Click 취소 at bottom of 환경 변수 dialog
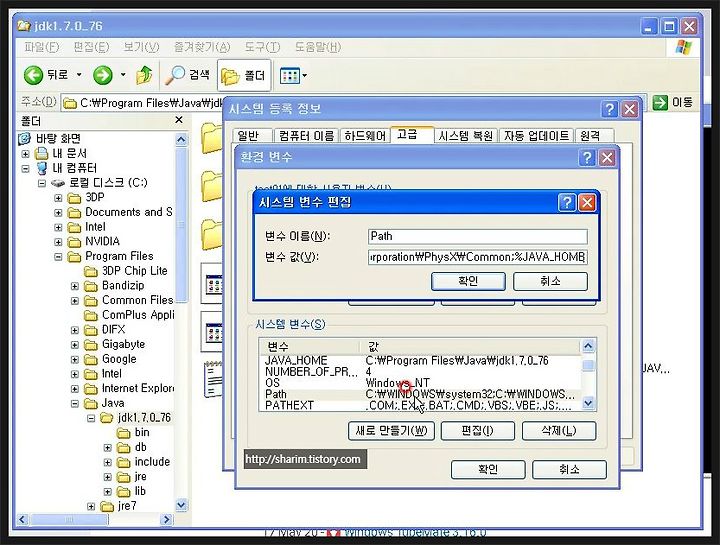Viewport: 720px width, 545px height. [569, 469]
